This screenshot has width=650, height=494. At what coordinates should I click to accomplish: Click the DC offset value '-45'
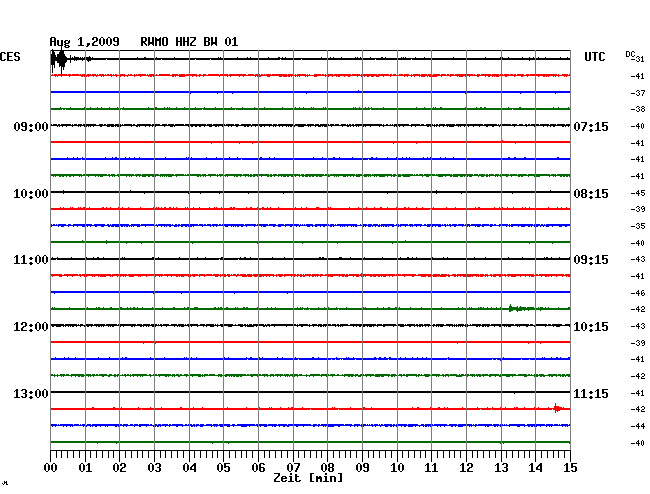638,193
